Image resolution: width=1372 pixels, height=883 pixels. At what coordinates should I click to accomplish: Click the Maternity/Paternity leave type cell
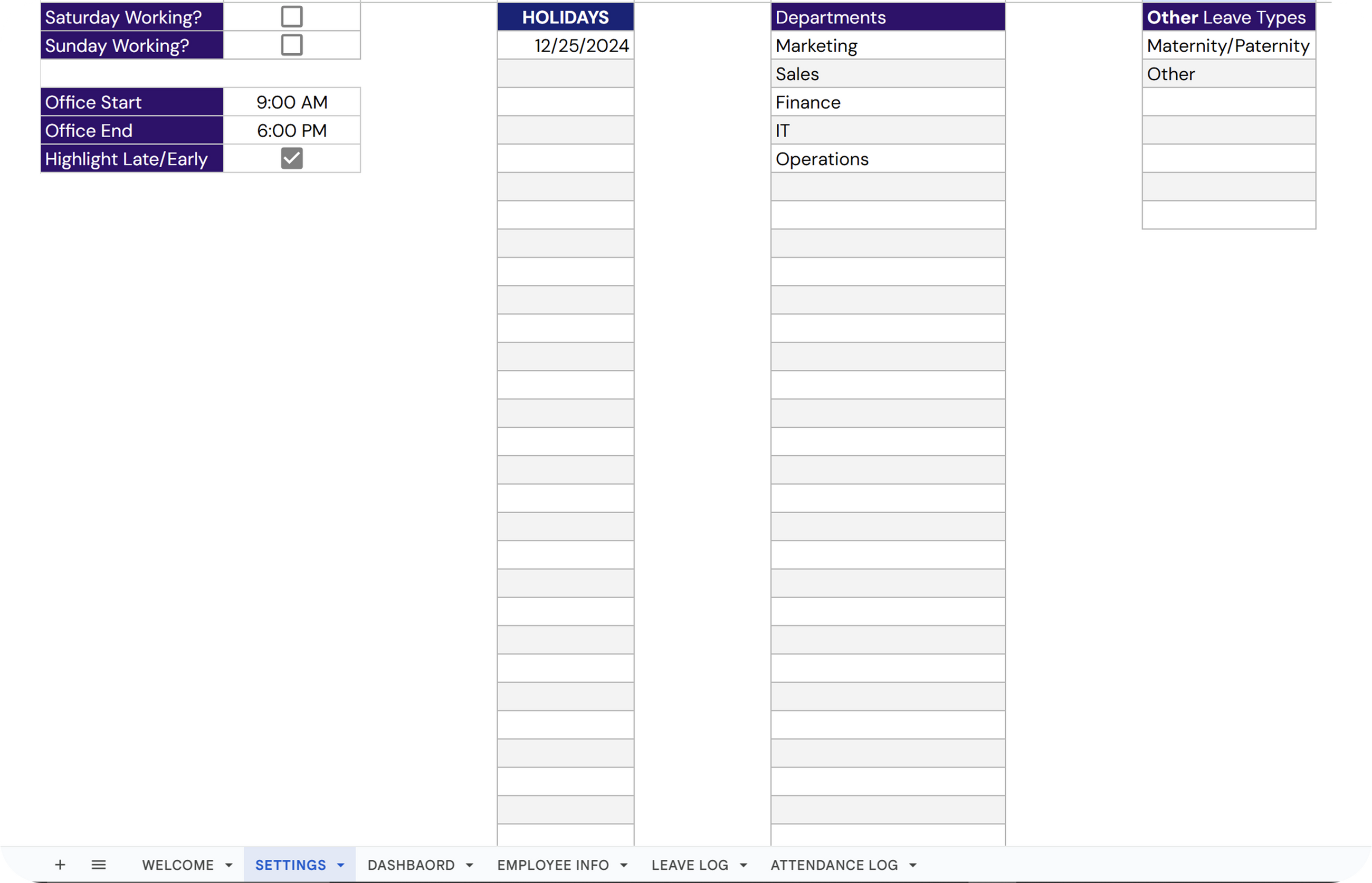click(x=1228, y=45)
